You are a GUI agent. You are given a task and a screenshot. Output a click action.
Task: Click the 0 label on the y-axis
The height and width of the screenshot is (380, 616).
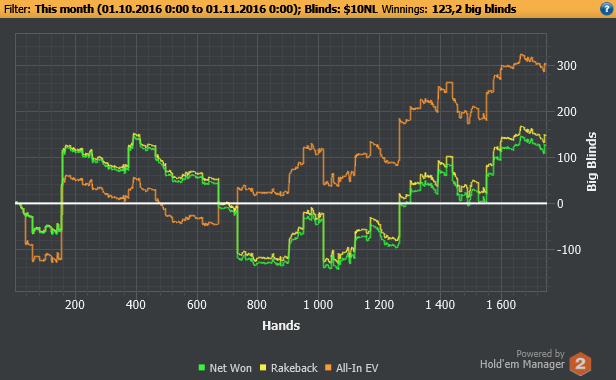tap(560, 204)
